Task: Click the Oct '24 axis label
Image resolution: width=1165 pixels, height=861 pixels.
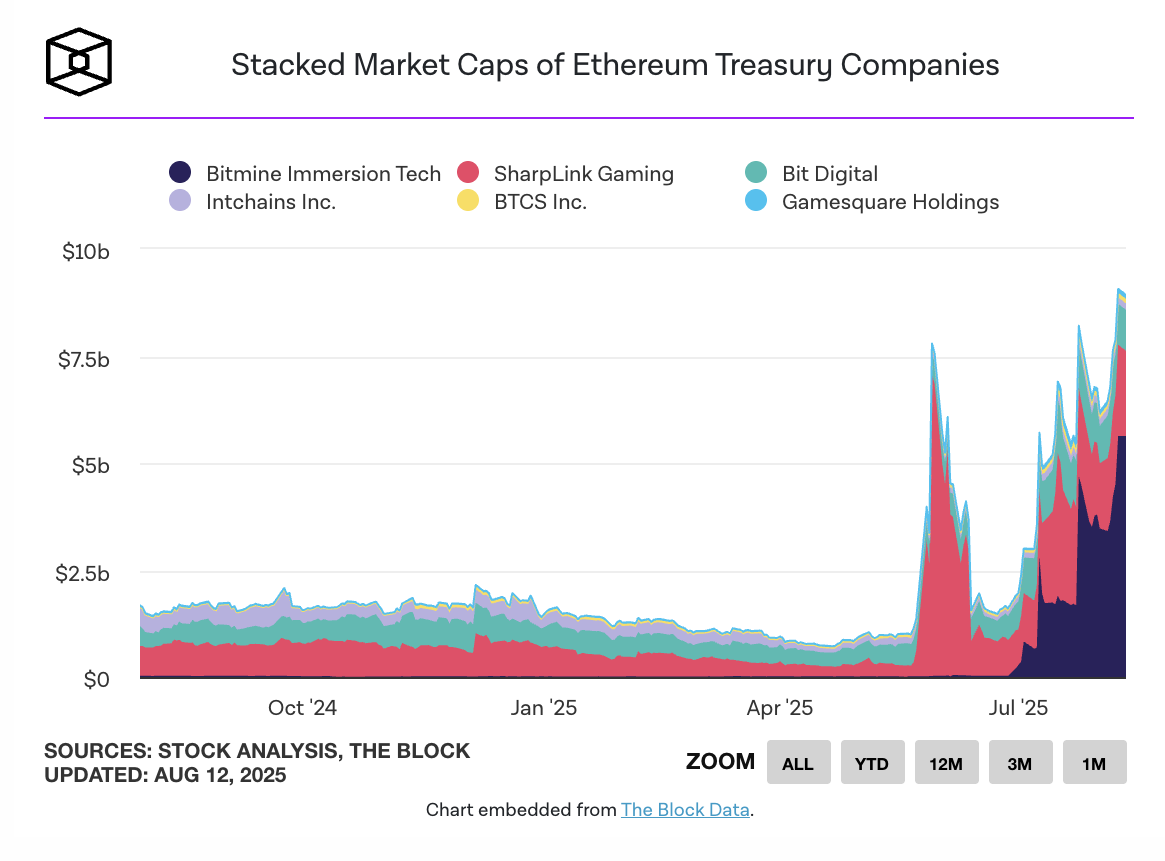Action: 302,708
